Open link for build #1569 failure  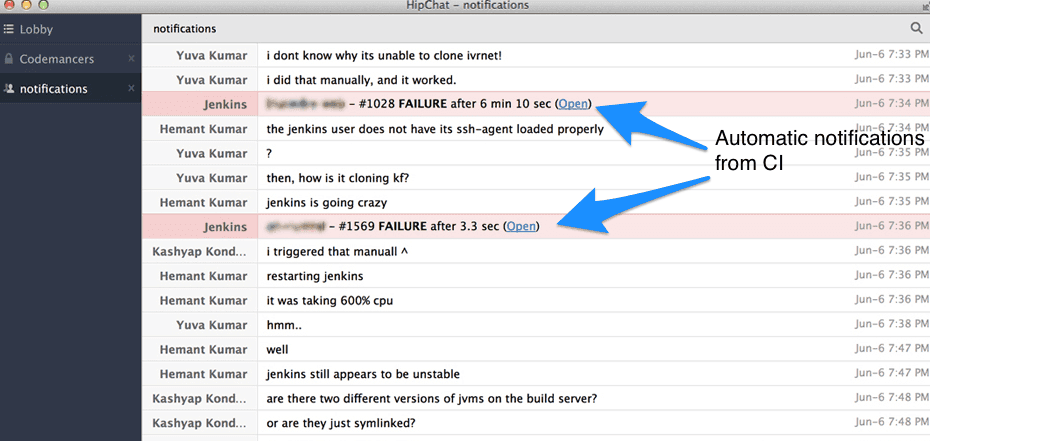521,226
